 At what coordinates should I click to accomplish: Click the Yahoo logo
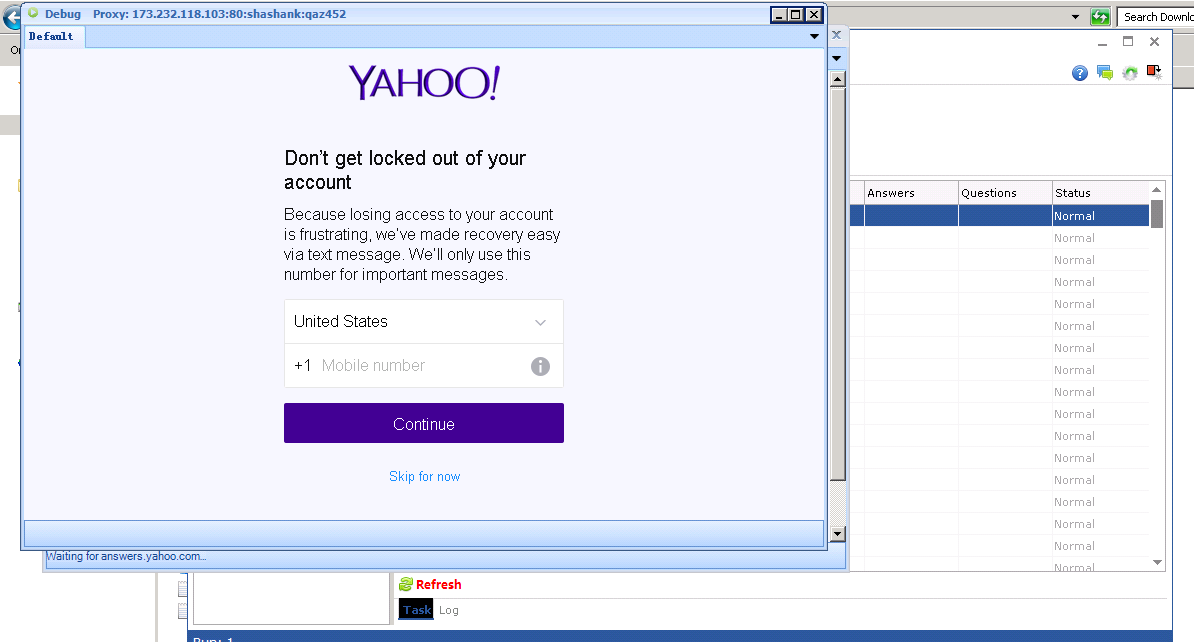tap(423, 84)
